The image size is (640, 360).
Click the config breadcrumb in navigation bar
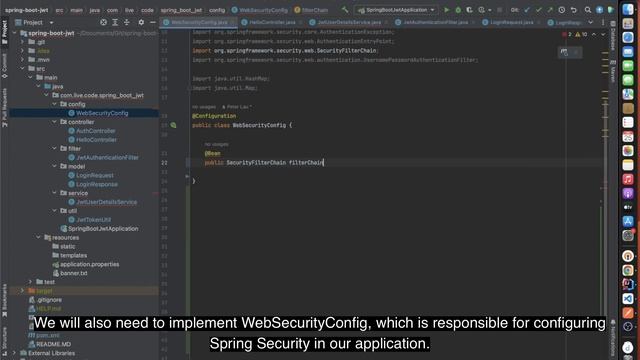(217, 10)
